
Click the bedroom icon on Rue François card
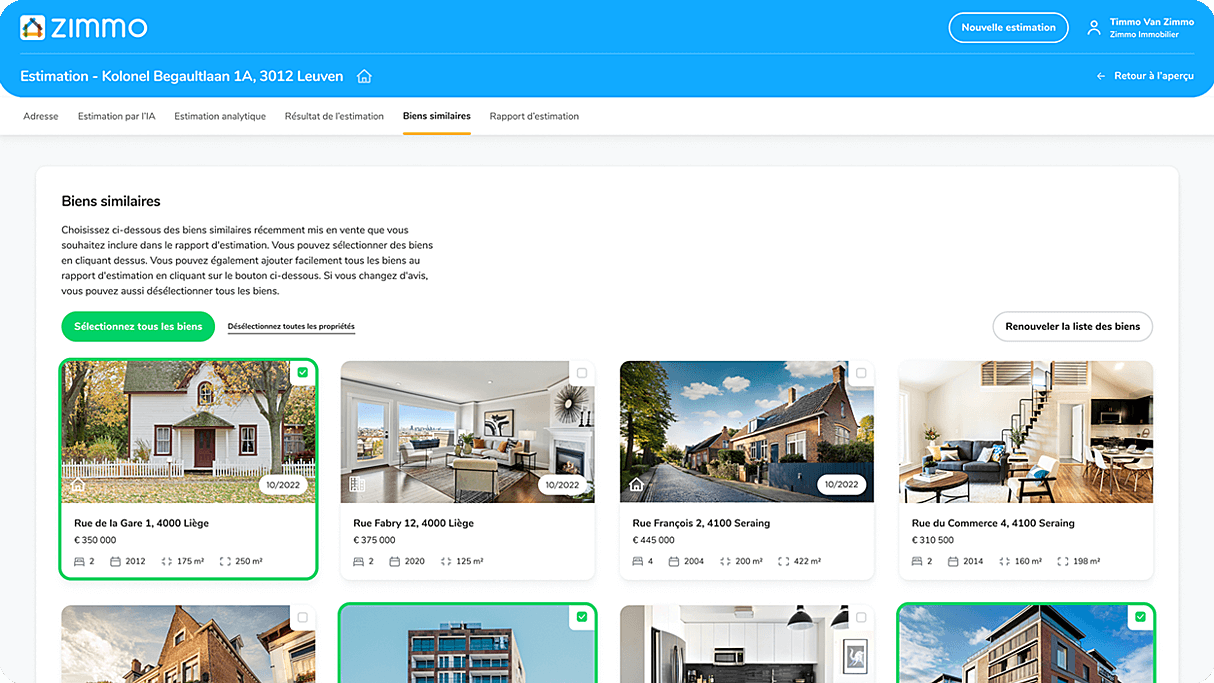(x=638, y=561)
